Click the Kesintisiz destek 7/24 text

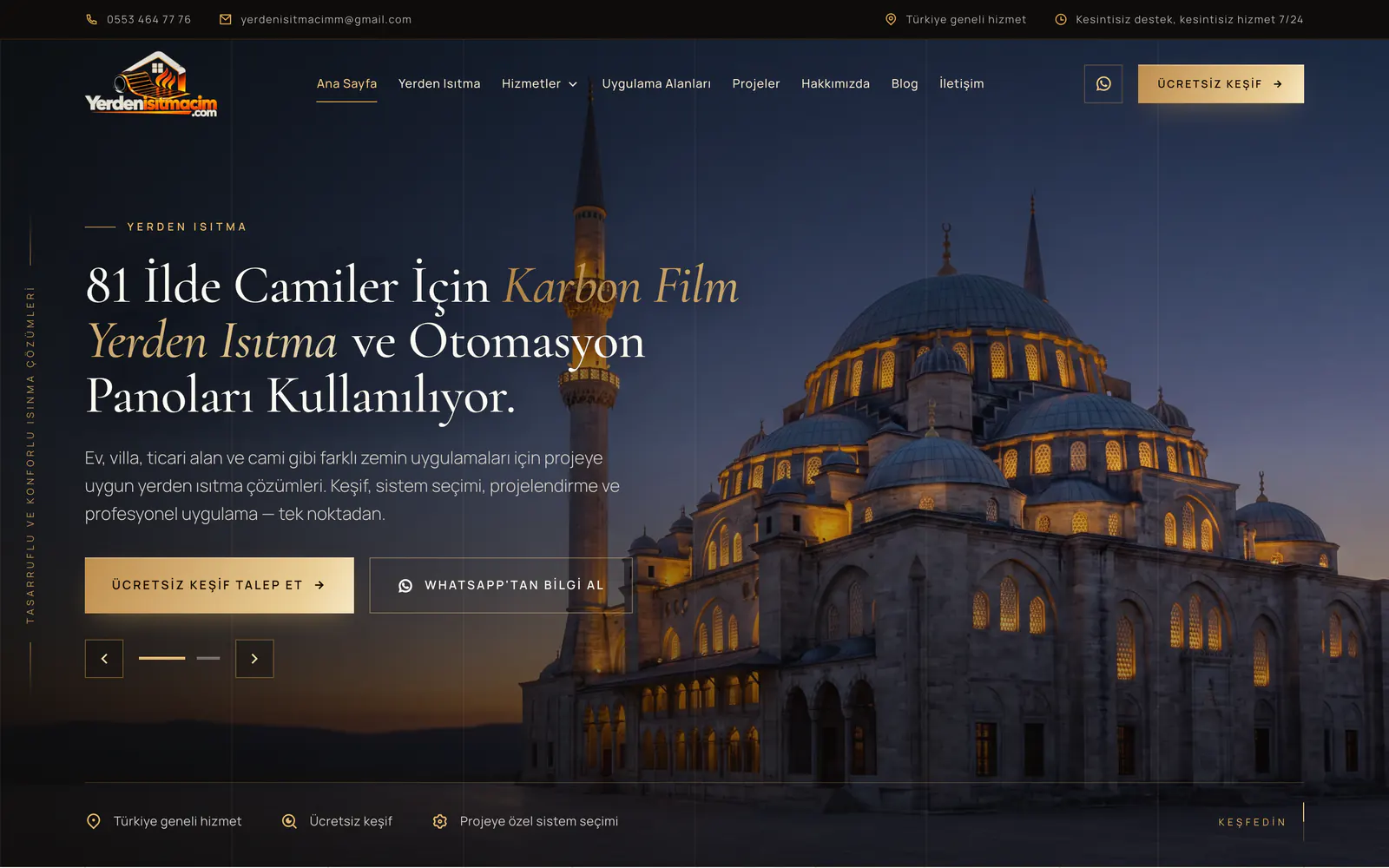pyautogui.click(x=1189, y=19)
